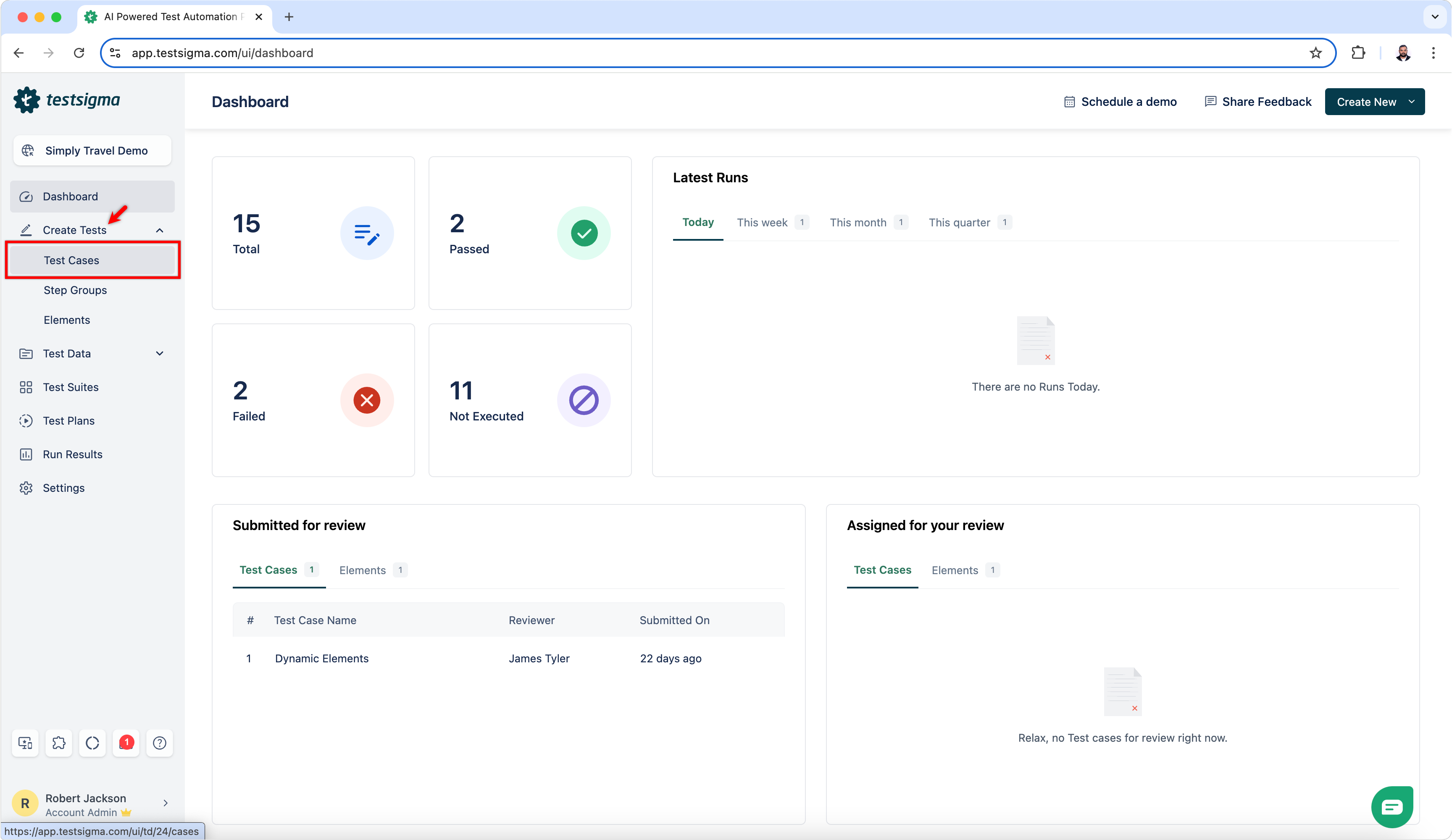Viewport: 1452px width, 840px height.
Task: Collapse the Create Tests section
Action: (160, 231)
